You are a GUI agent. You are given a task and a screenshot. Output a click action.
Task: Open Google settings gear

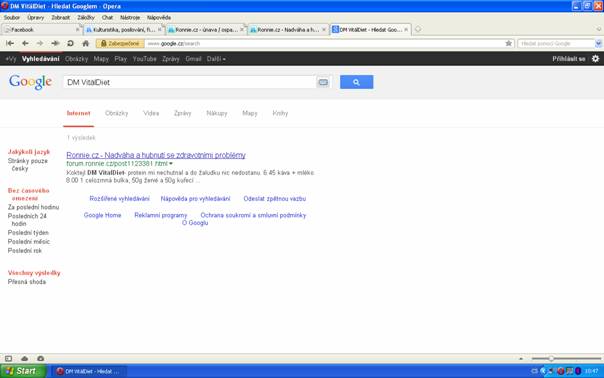596,59
